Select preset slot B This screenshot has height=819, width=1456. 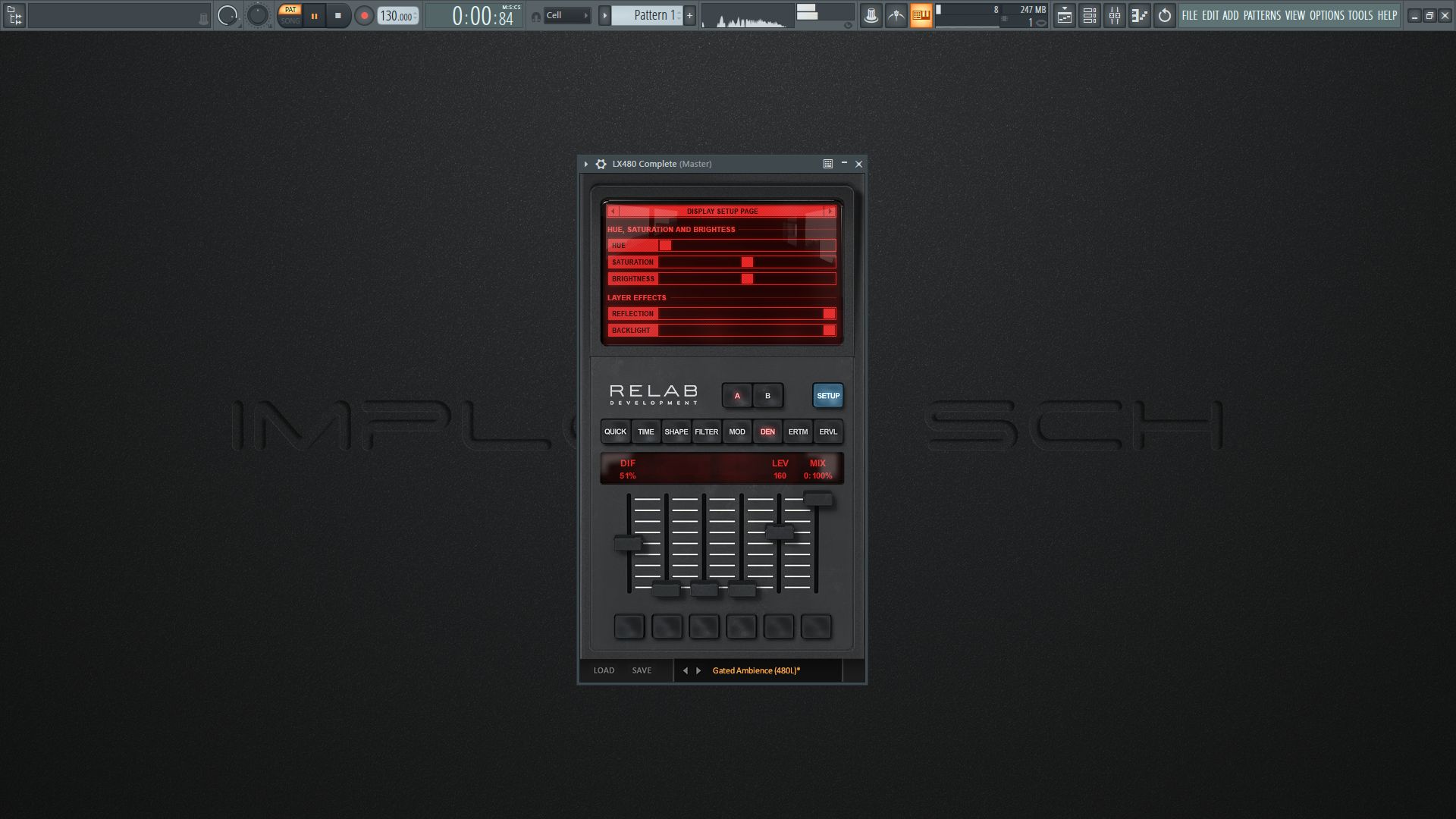click(767, 396)
